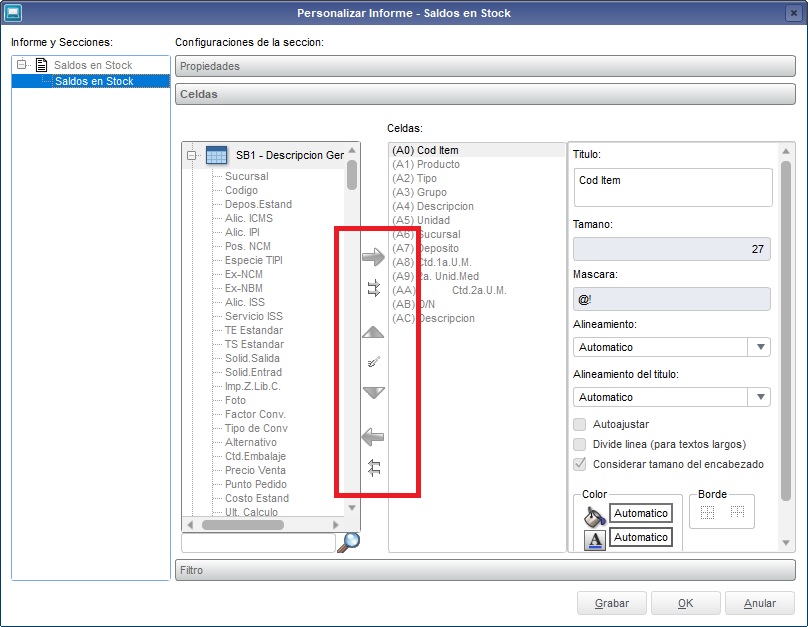The width and height of the screenshot is (808, 627).
Task: Select Codigo in the field tree
Action: coord(241,190)
